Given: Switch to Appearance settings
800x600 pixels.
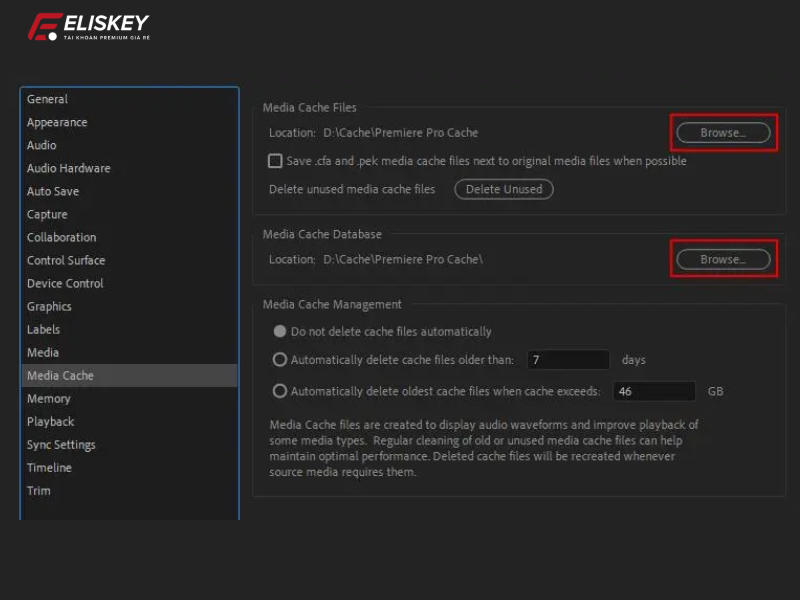Looking at the screenshot, I should (57, 122).
